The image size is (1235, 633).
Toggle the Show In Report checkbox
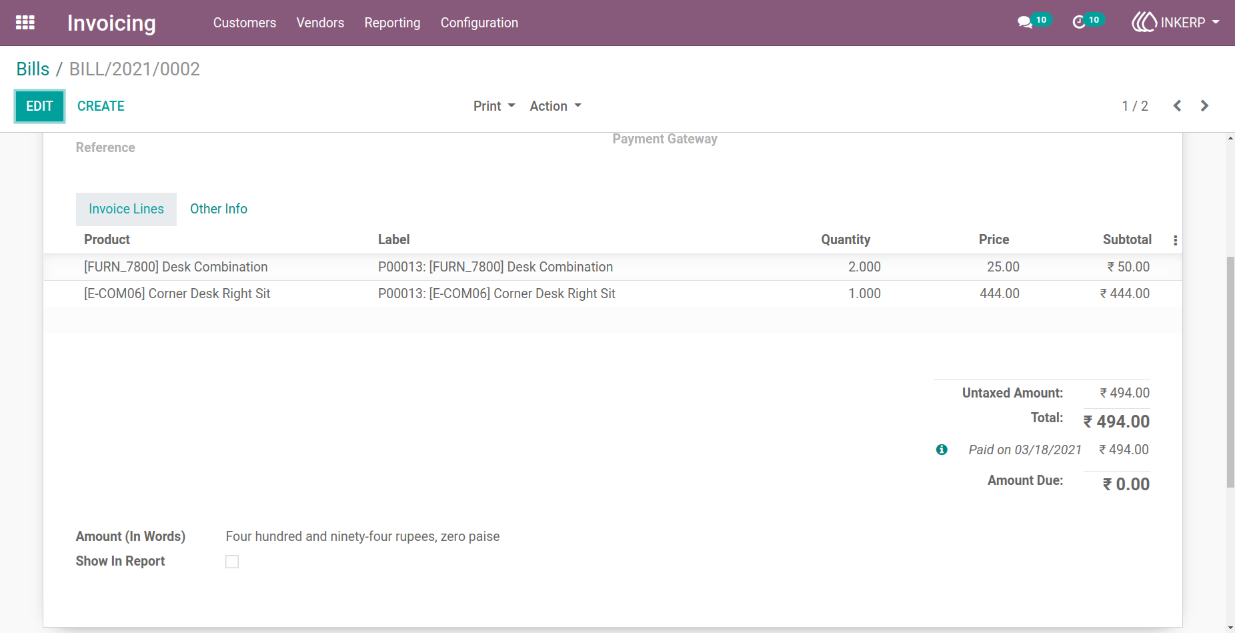(x=232, y=562)
